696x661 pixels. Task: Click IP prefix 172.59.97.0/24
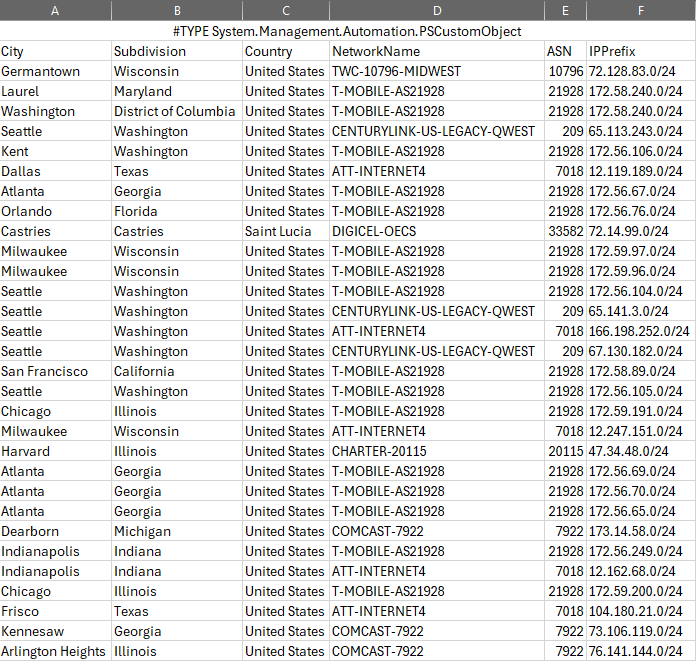coord(641,251)
